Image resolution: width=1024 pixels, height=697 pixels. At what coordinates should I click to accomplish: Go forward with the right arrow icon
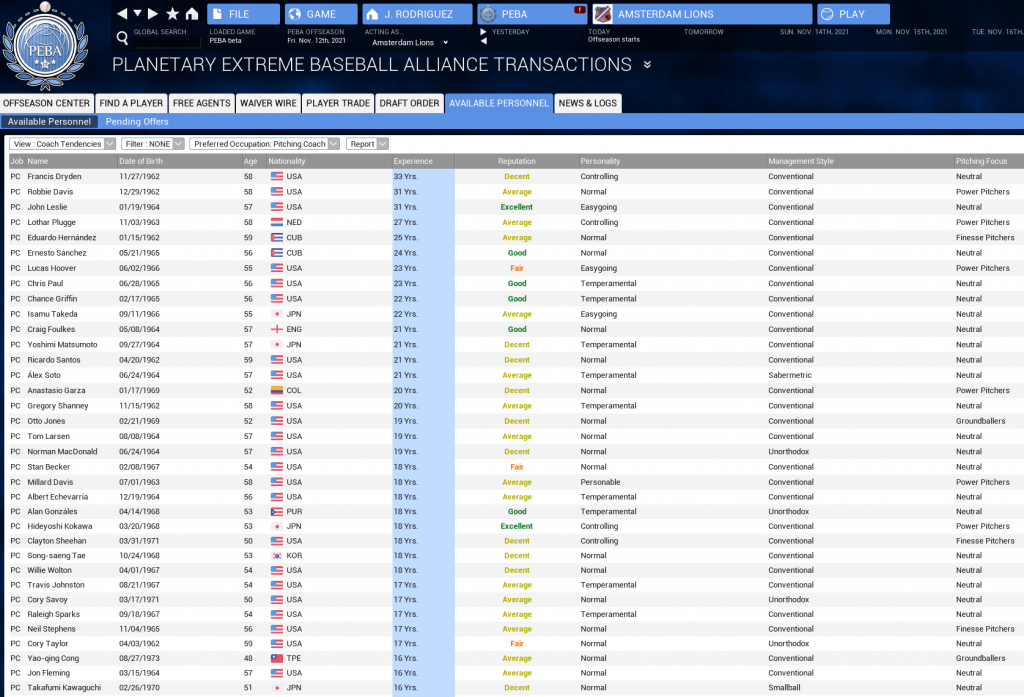tap(153, 14)
